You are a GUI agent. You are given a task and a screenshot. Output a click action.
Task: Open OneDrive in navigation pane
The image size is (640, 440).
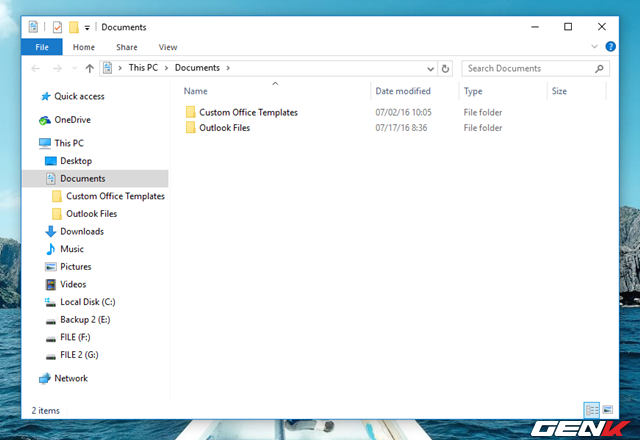pos(73,120)
